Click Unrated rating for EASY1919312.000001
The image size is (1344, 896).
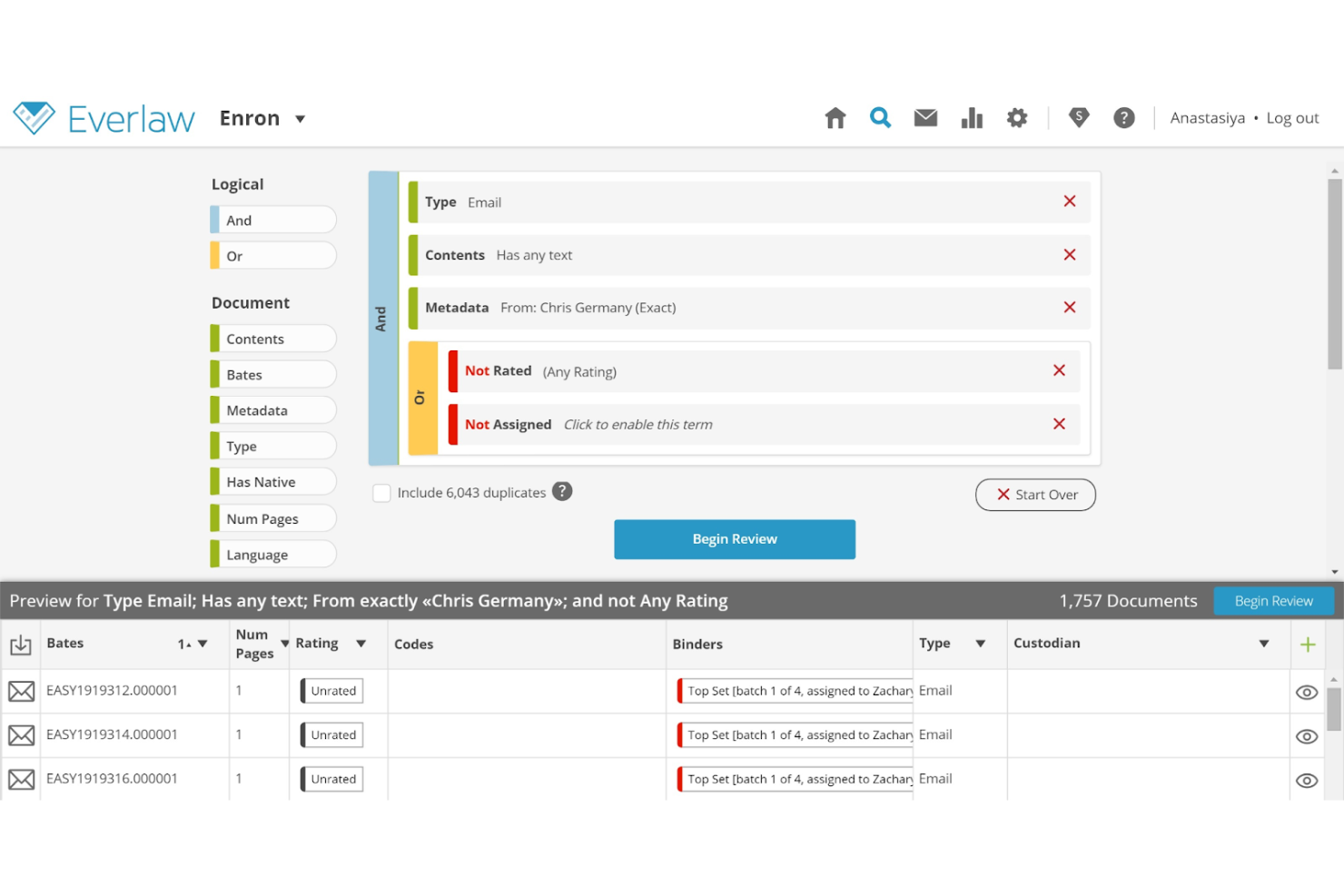pos(332,691)
